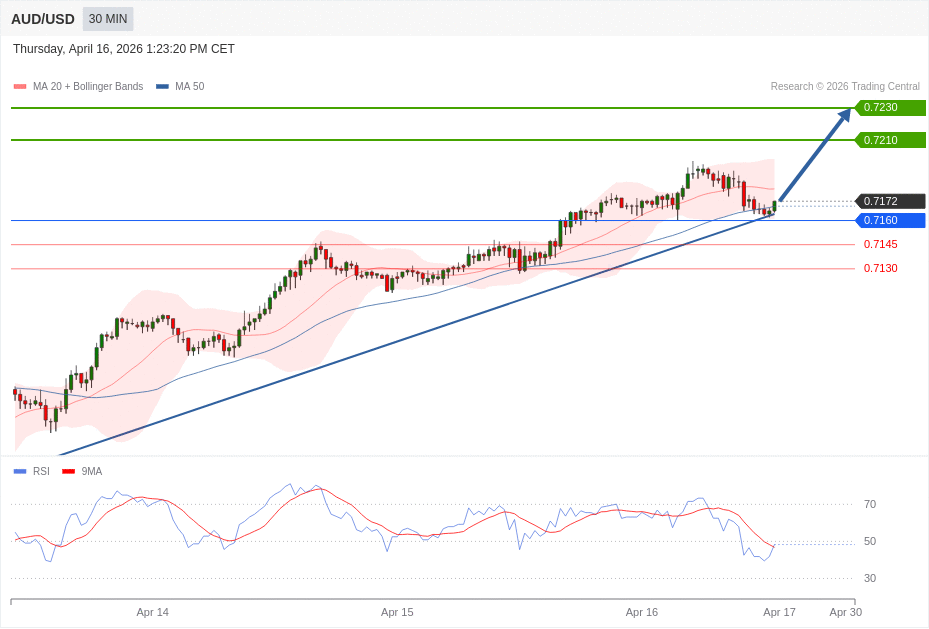Select Apr 15 on the time axis
Image resolution: width=929 pixels, height=629 pixels.
[x=397, y=612]
